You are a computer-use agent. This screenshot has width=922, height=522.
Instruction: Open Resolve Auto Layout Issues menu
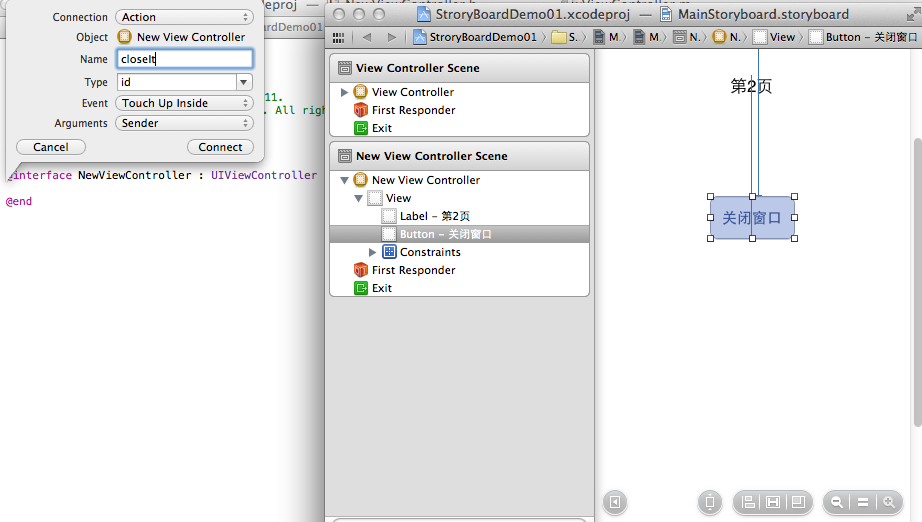pyautogui.click(x=799, y=503)
